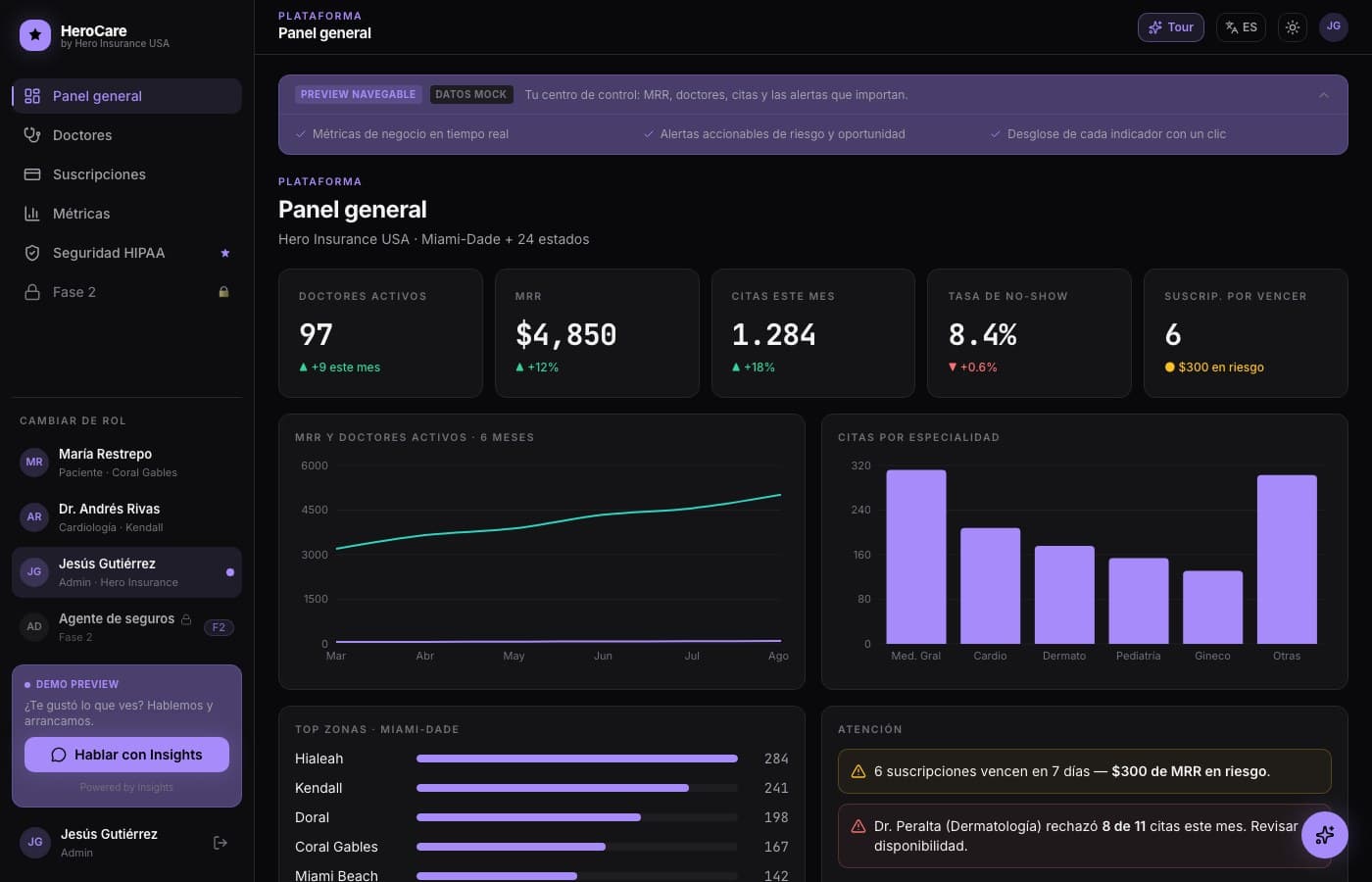
Task: Click the Med. Gral bar in chart
Action: [916, 557]
